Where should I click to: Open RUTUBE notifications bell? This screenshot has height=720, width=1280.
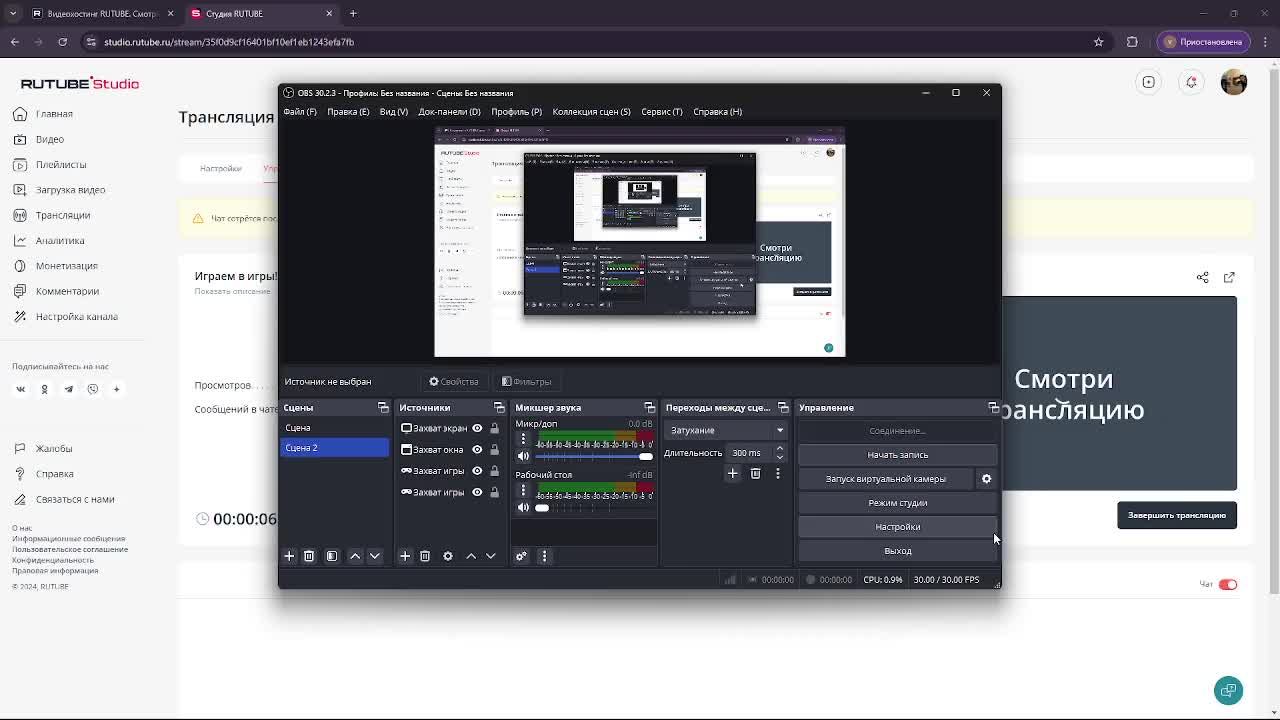tap(1191, 82)
